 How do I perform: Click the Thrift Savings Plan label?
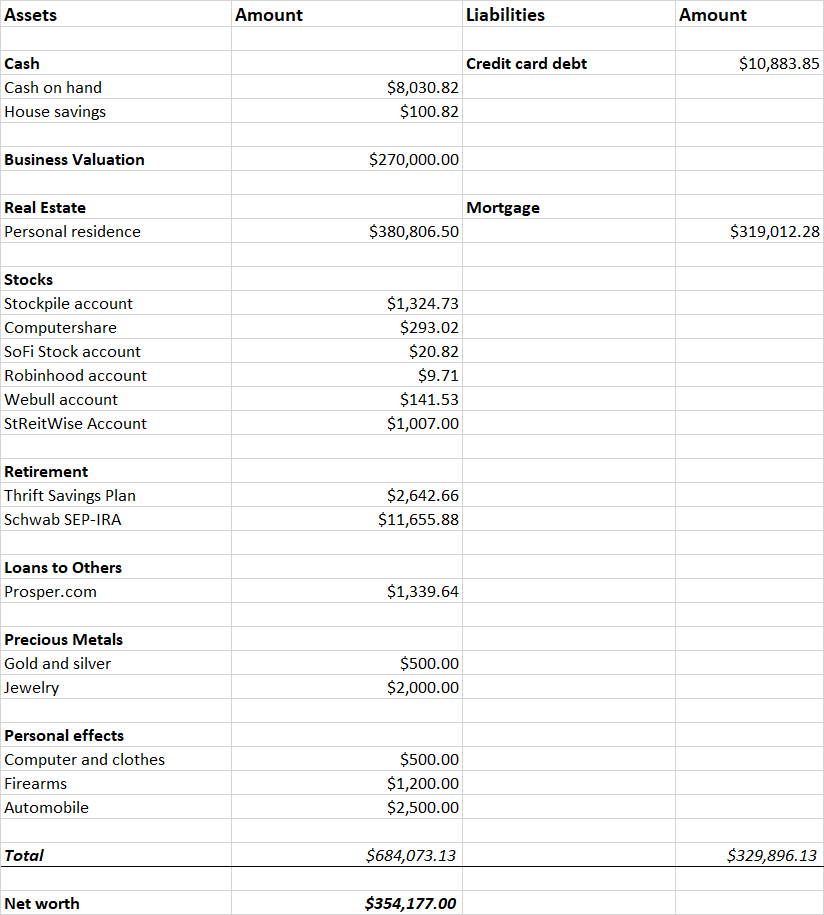tap(69, 495)
